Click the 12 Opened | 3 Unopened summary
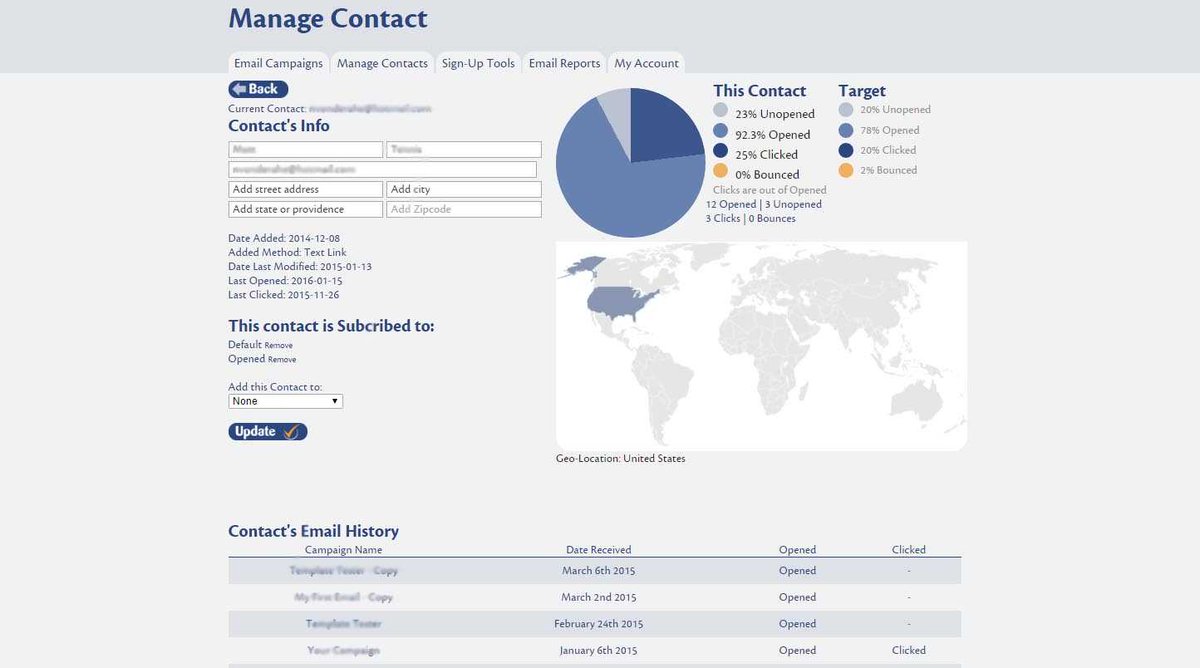This screenshot has height=668, width=1200. [764, 204]
